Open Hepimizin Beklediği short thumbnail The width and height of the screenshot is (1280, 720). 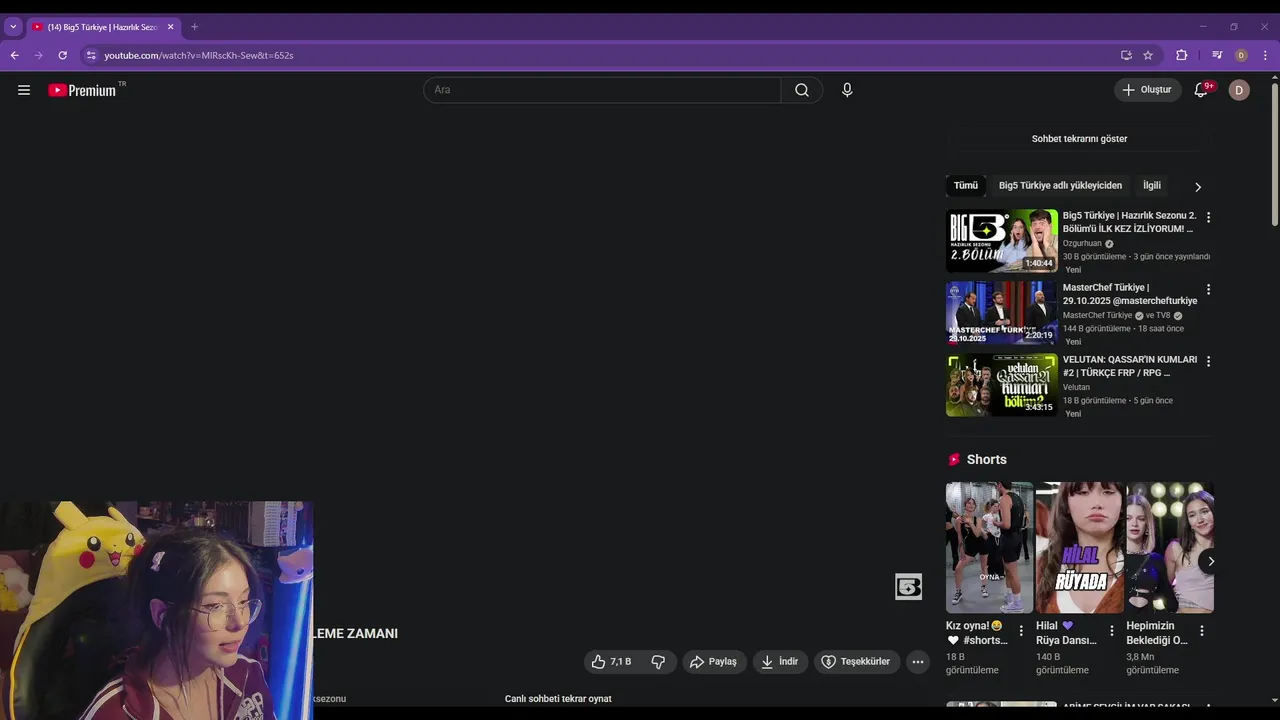coord(1170,548)
